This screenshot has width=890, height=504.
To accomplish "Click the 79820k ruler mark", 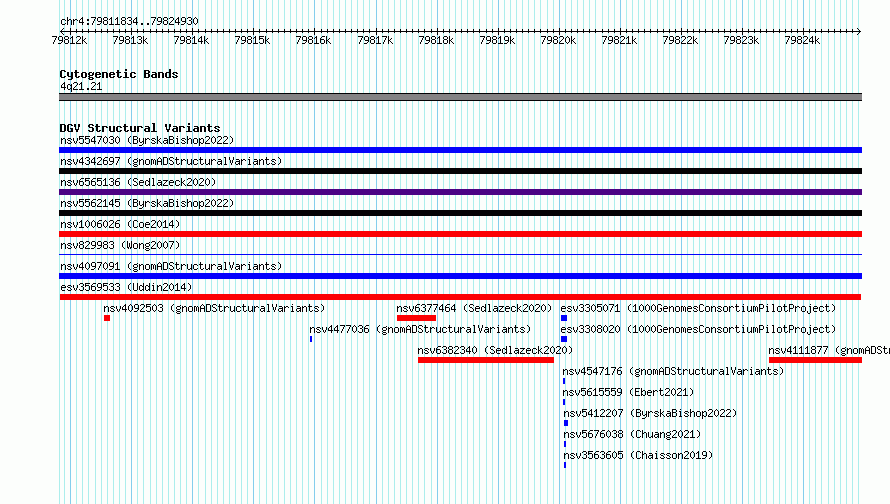I will [x=558, y=40].
